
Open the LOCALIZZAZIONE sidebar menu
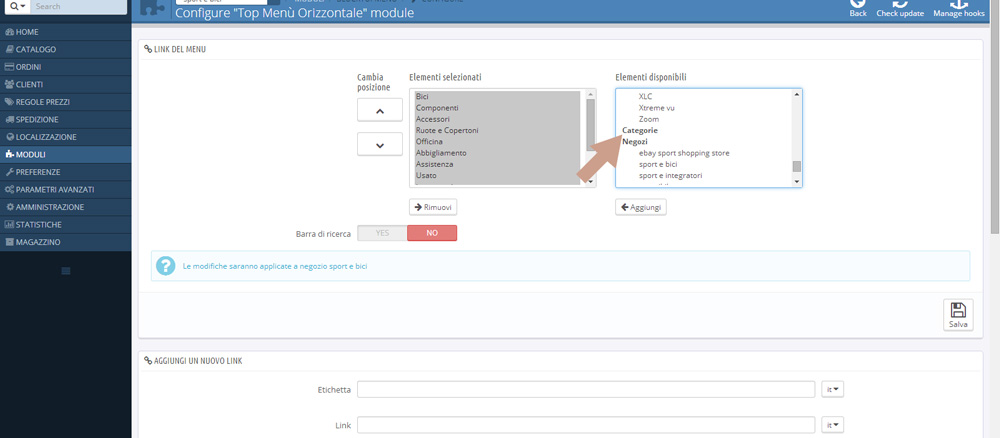(x=66, y=136)
